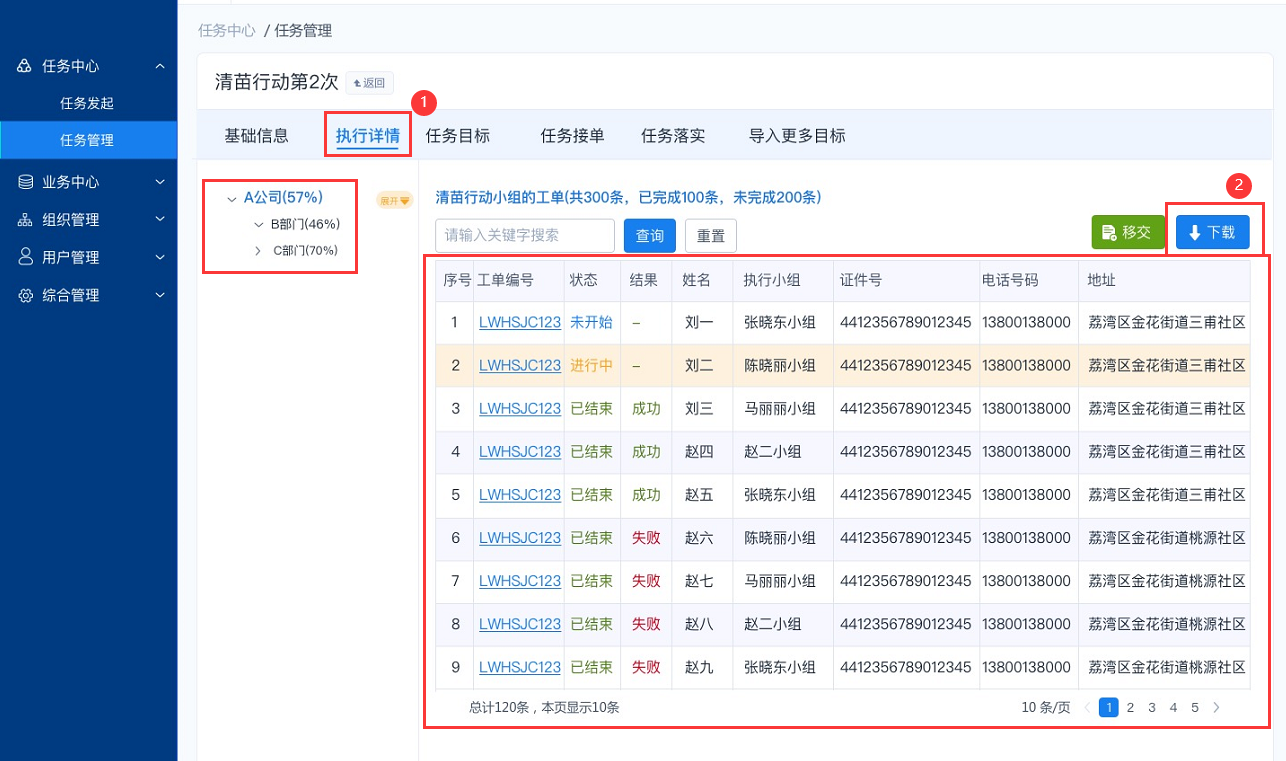Expand the 综合管理 menu chevron
Screen dimensions: 1286x761
pos(160,296)
